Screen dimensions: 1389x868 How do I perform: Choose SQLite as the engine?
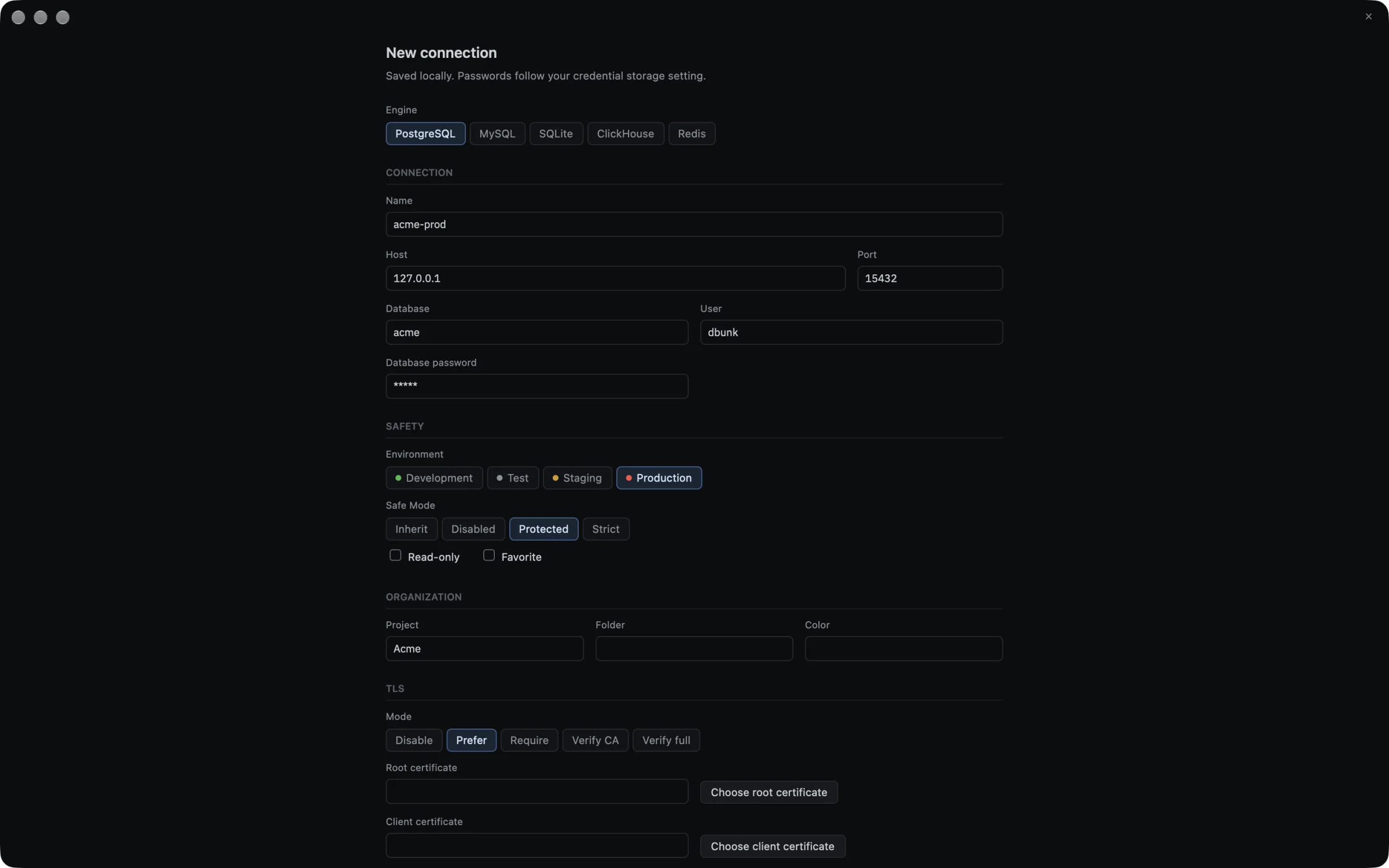[556, 134]
